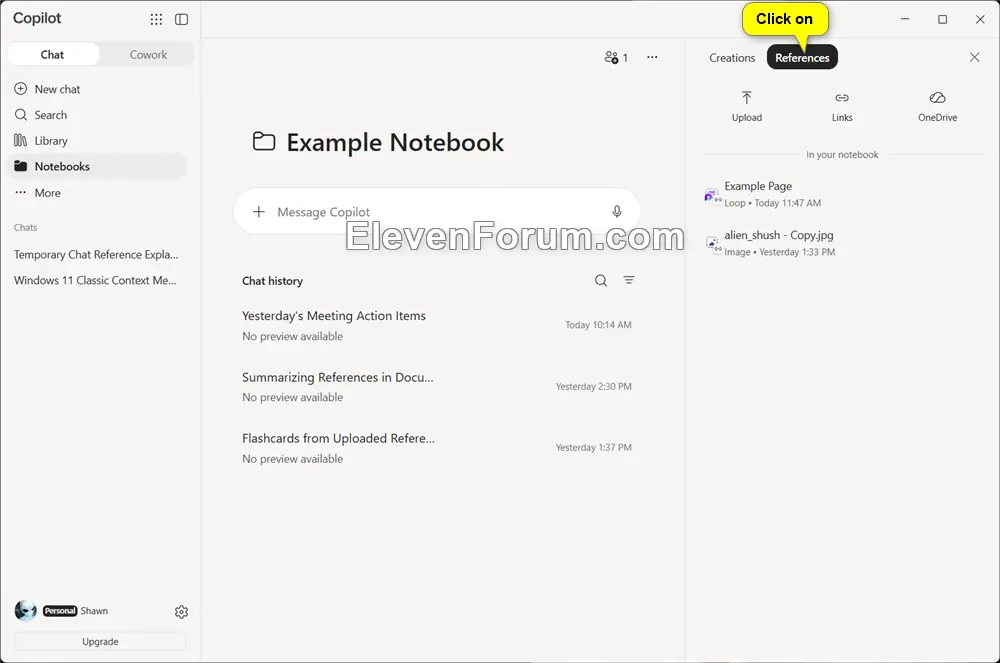
Task: Minimize the Copilot window
Action: [x=904, y=19]
